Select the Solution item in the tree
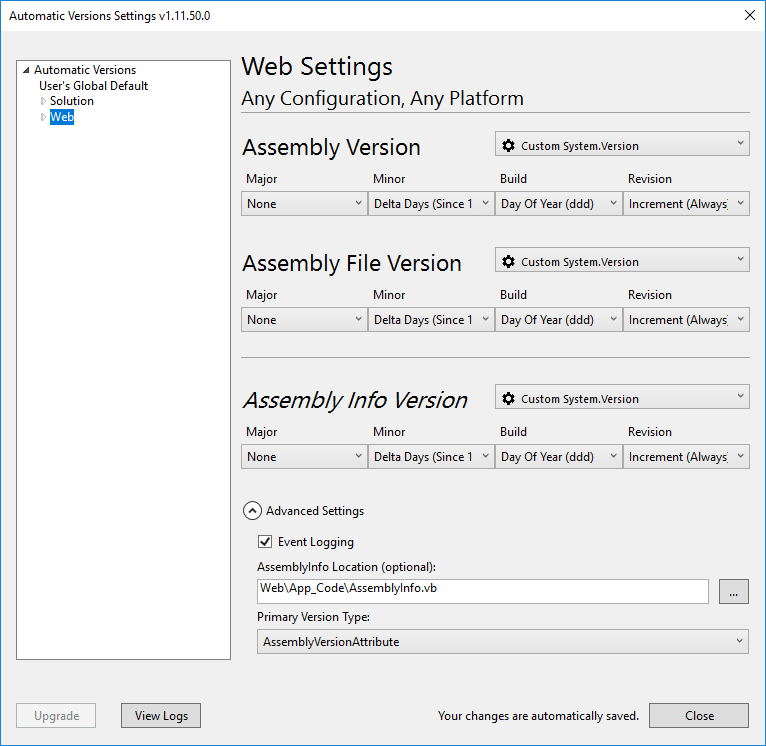This screenshot has width=766, height=746. pos(72,101)
